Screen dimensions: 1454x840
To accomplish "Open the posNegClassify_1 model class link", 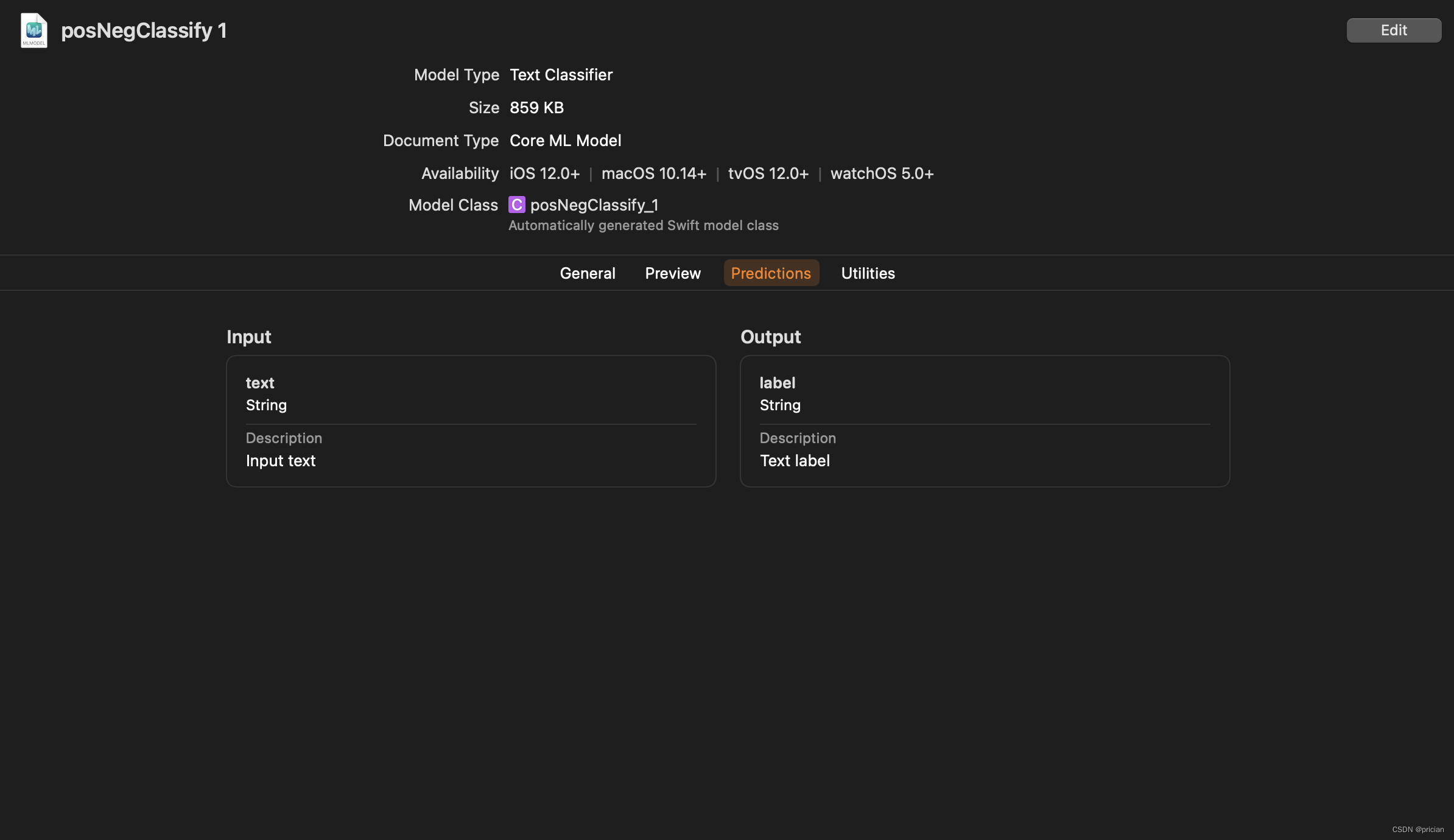I will coord(594,205).
